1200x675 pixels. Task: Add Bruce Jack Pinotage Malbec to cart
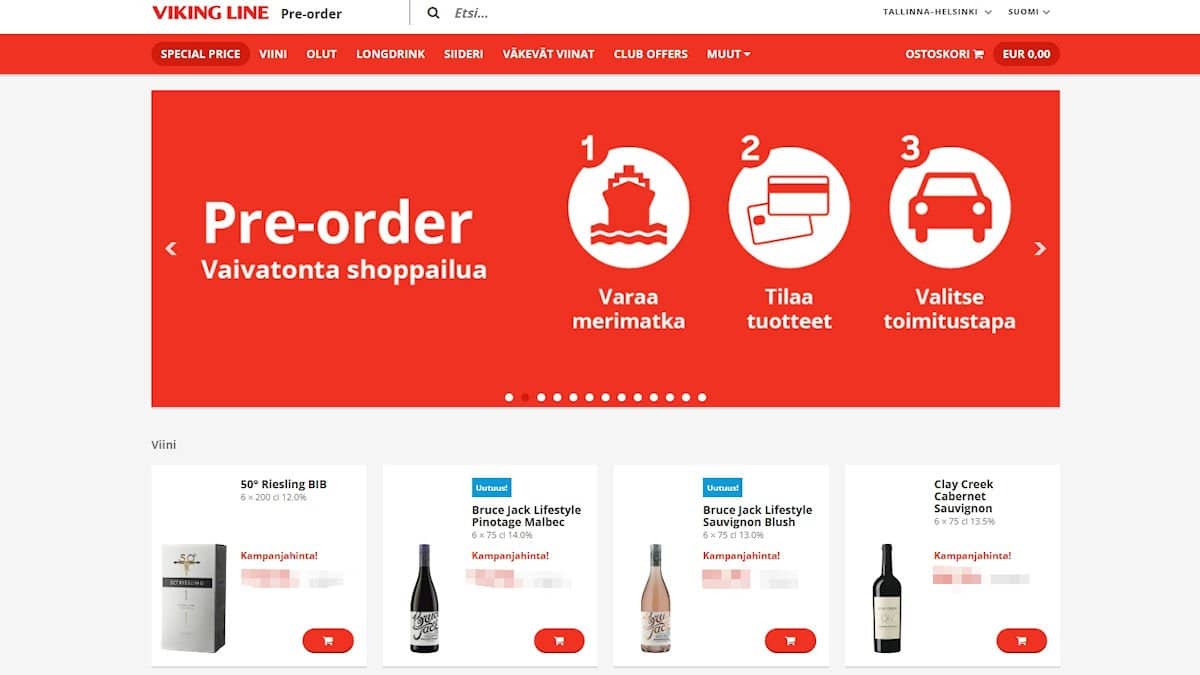click(559, 640)
